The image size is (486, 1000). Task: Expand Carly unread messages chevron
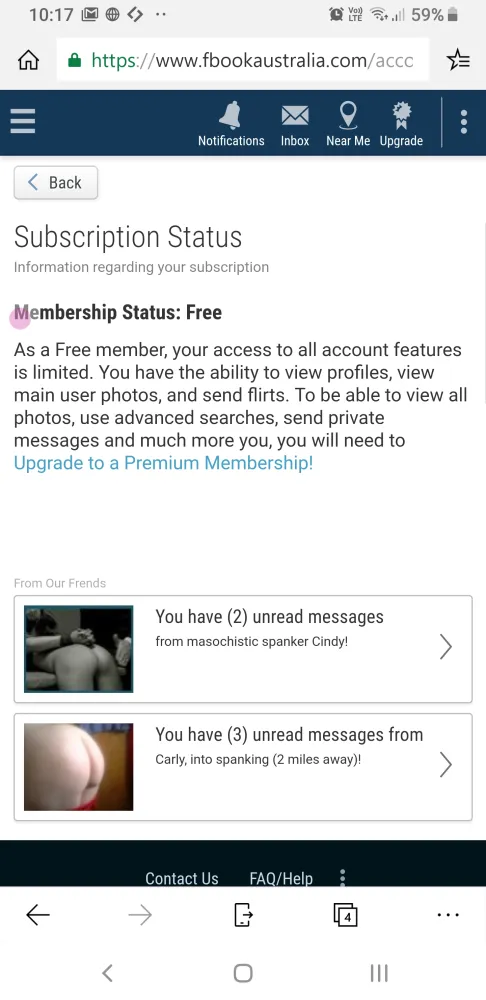tap(446, 764)
